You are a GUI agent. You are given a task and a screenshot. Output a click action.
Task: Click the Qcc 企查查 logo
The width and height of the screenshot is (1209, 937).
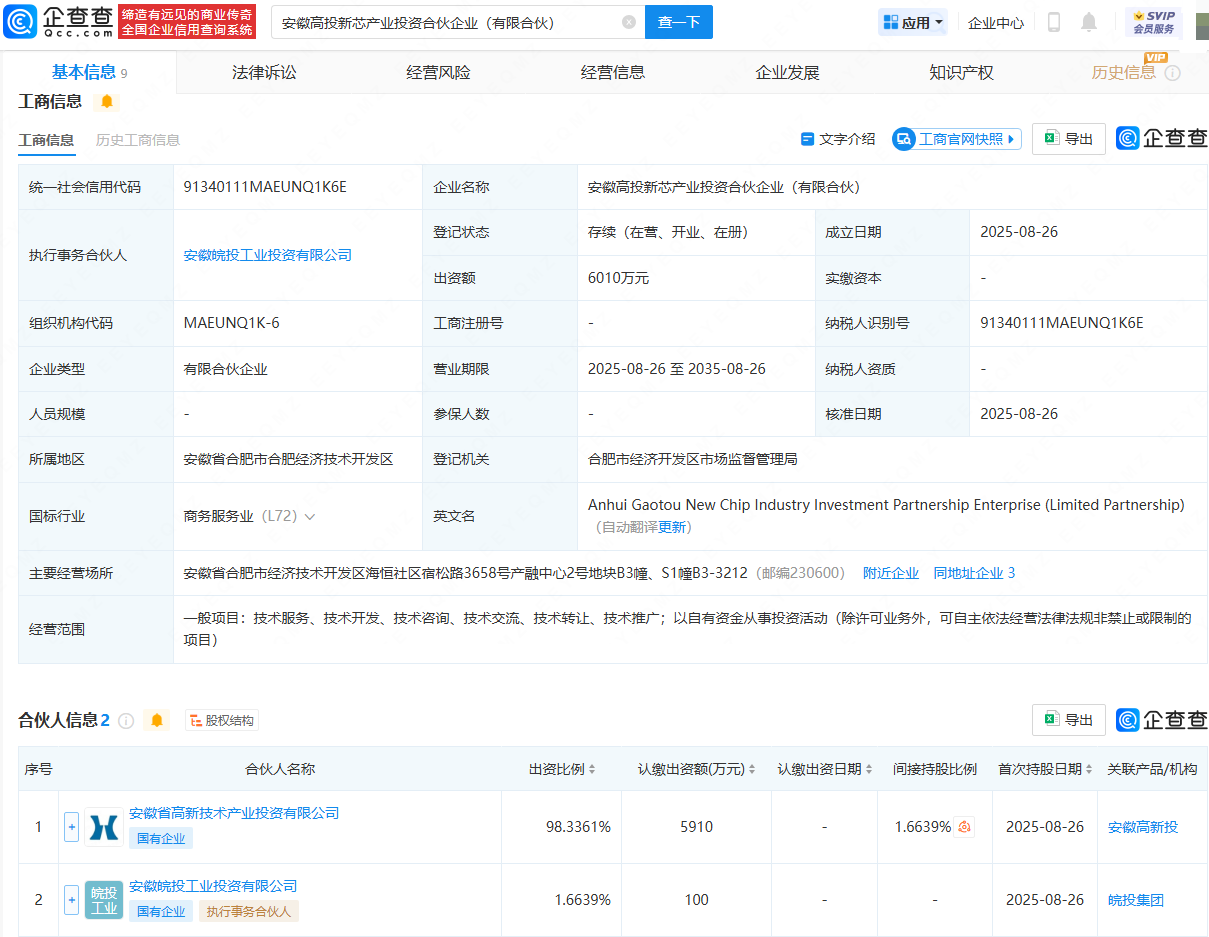tap(59, 21)
